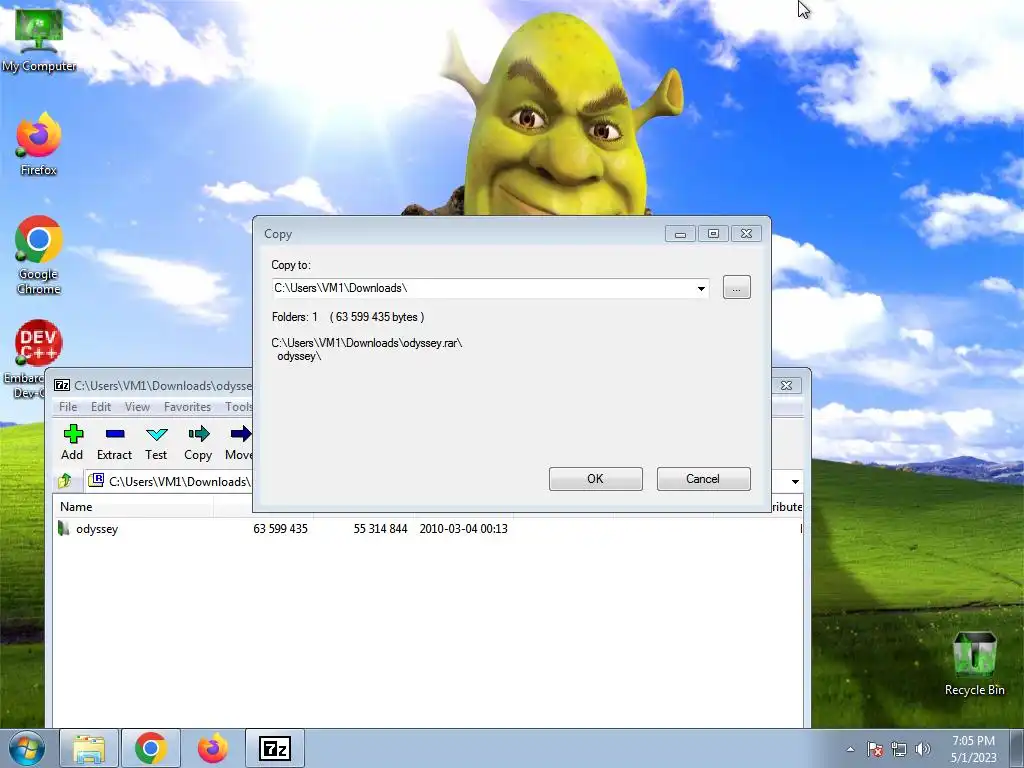Open the Firefox desktop shortcut
Image resolution: width=1024 pixels, height=768 pixels.
coord(39,144)
